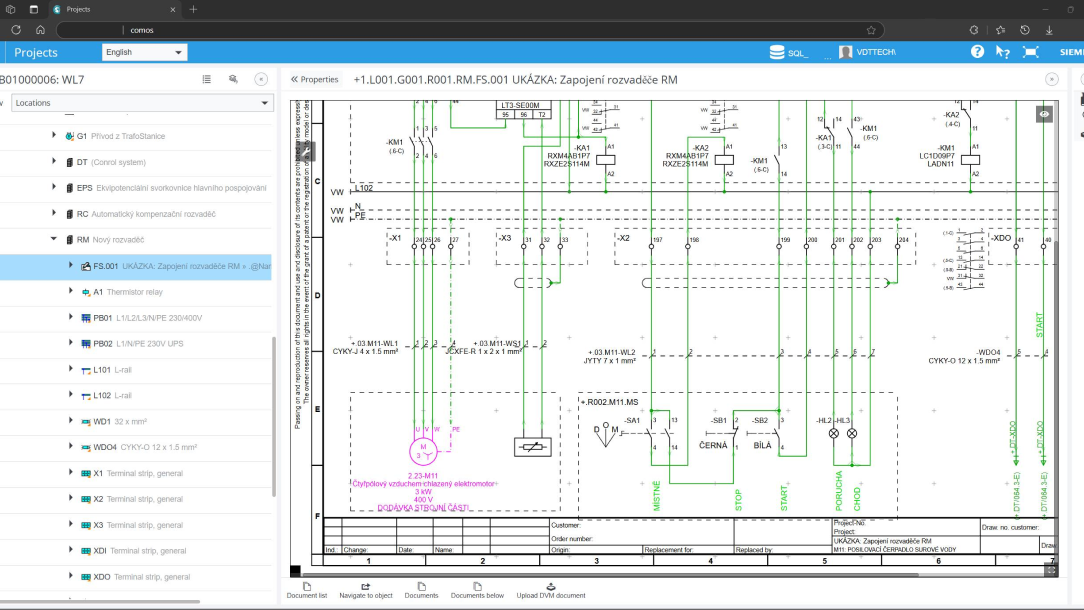Open the Locations combo box
Image resolution: width=1084 pixels, height=610 pixels.
click(x=142, y=103)
